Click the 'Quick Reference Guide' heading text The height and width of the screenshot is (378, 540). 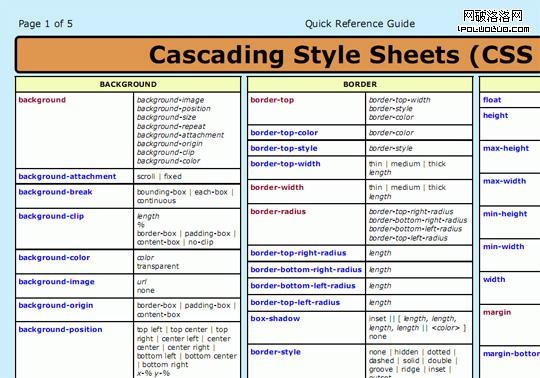pyautogui.click(x=360, y=24)
